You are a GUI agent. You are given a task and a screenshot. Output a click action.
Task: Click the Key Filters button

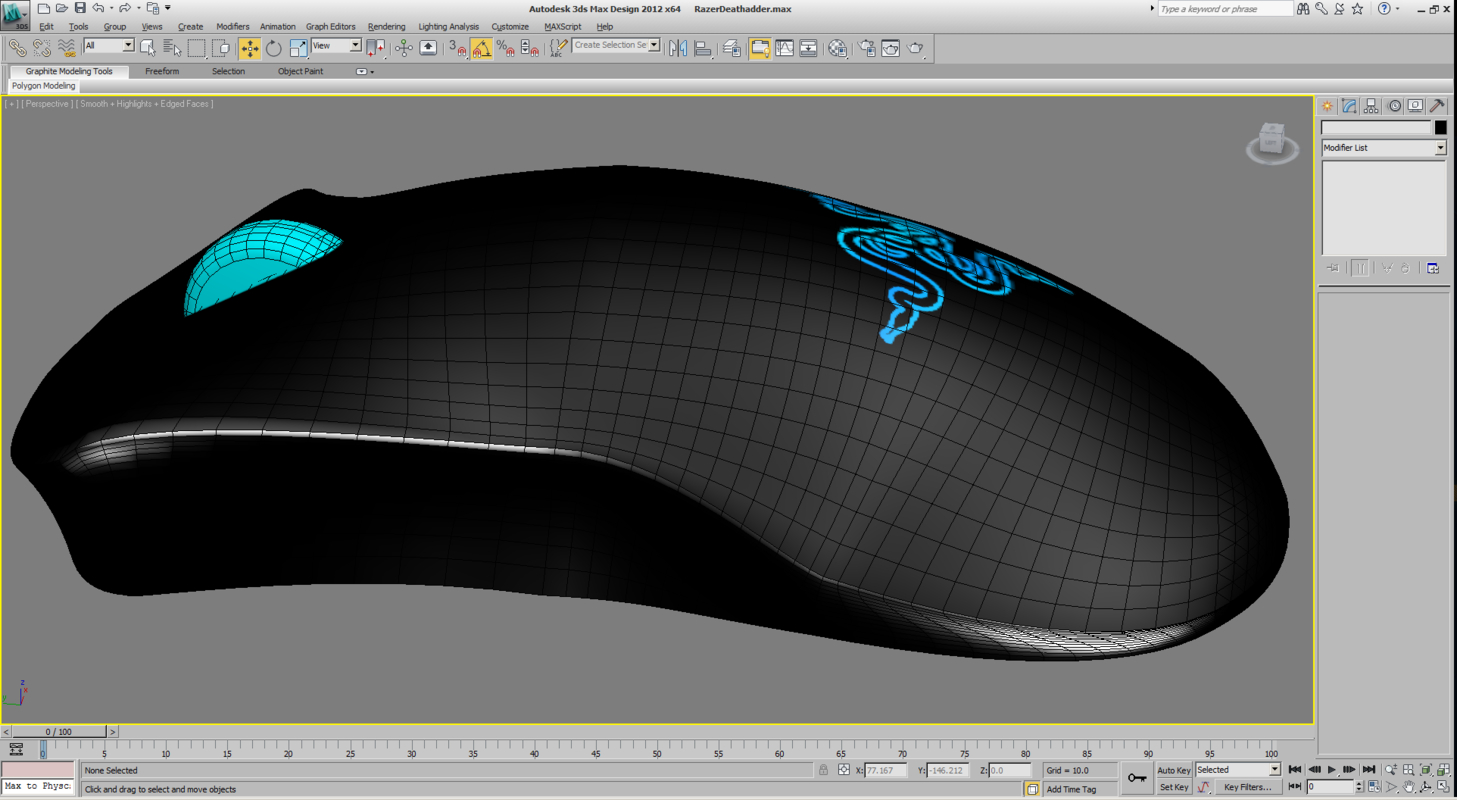click(1249, 787)
